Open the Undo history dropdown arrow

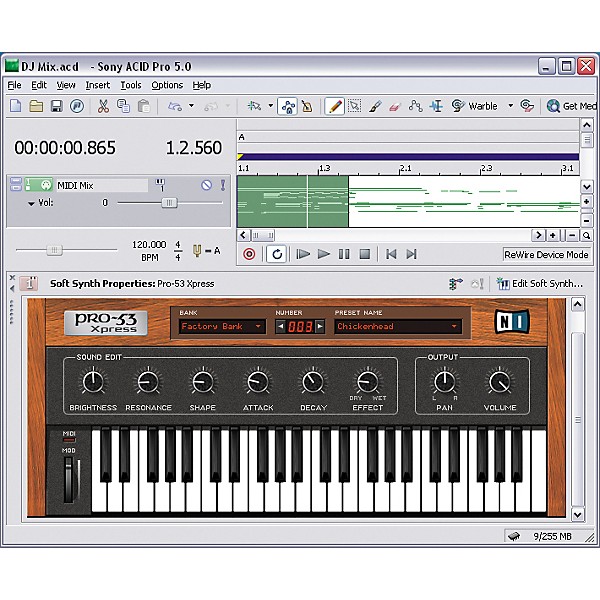point(191,106)
